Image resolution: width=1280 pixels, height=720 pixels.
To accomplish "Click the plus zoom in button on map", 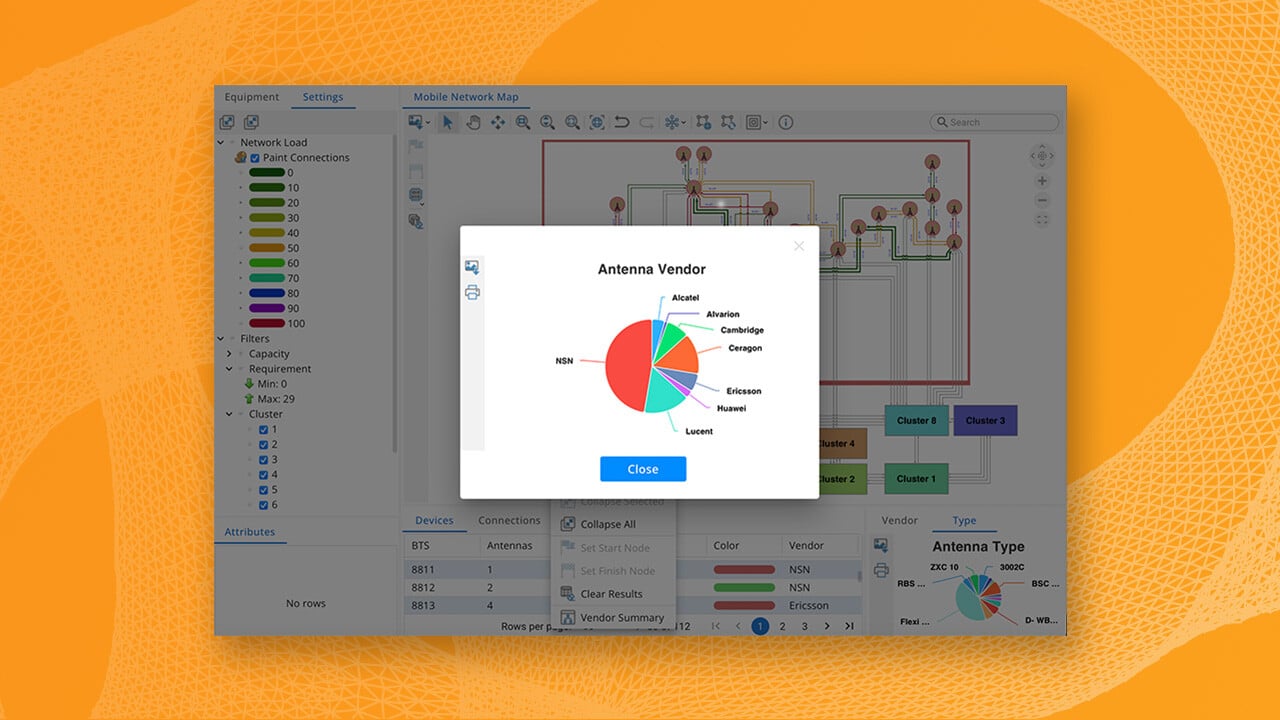I will [x=1042, y=181].
